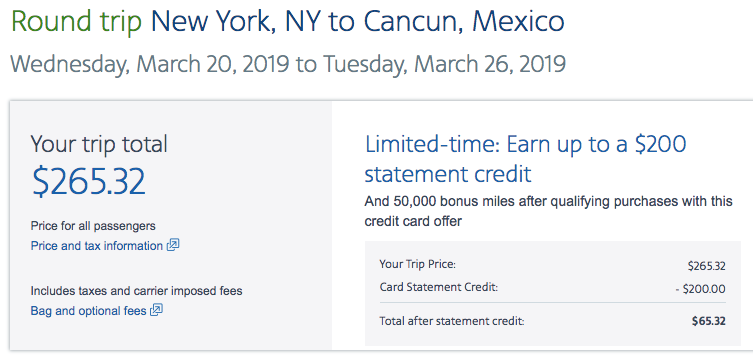This screenshot has width=753, height=364.
Task: Click the Includes taxes and carrier imposed fees text
Action: click(136, 291)
